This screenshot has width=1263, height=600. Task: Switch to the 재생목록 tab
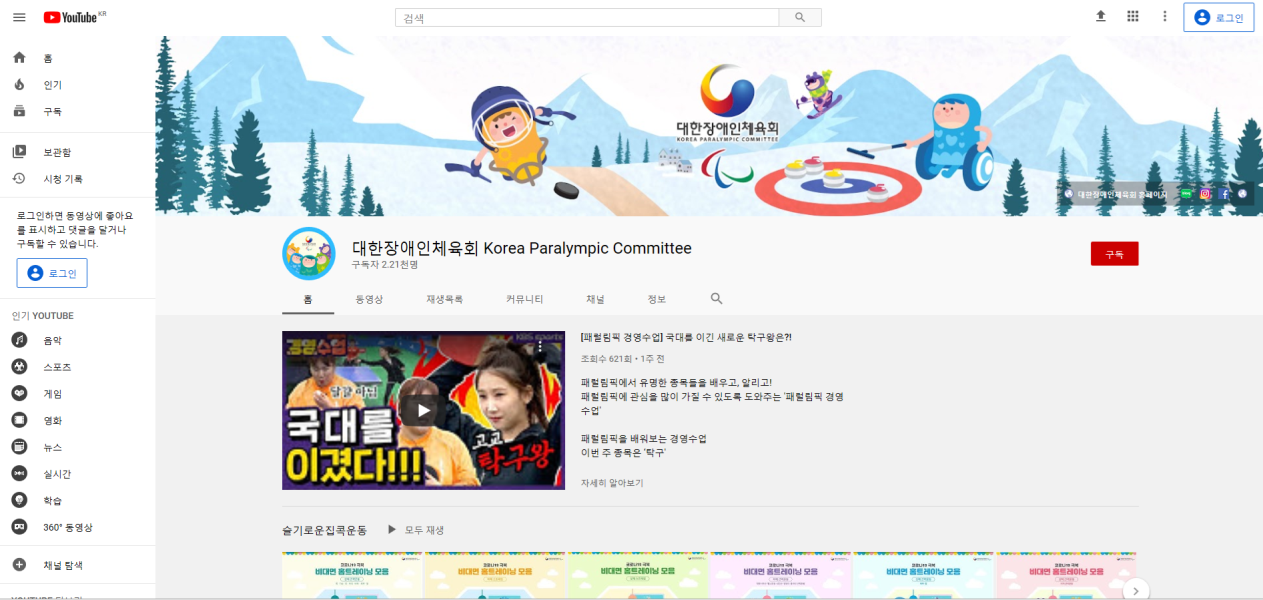[x=444, y=300]
